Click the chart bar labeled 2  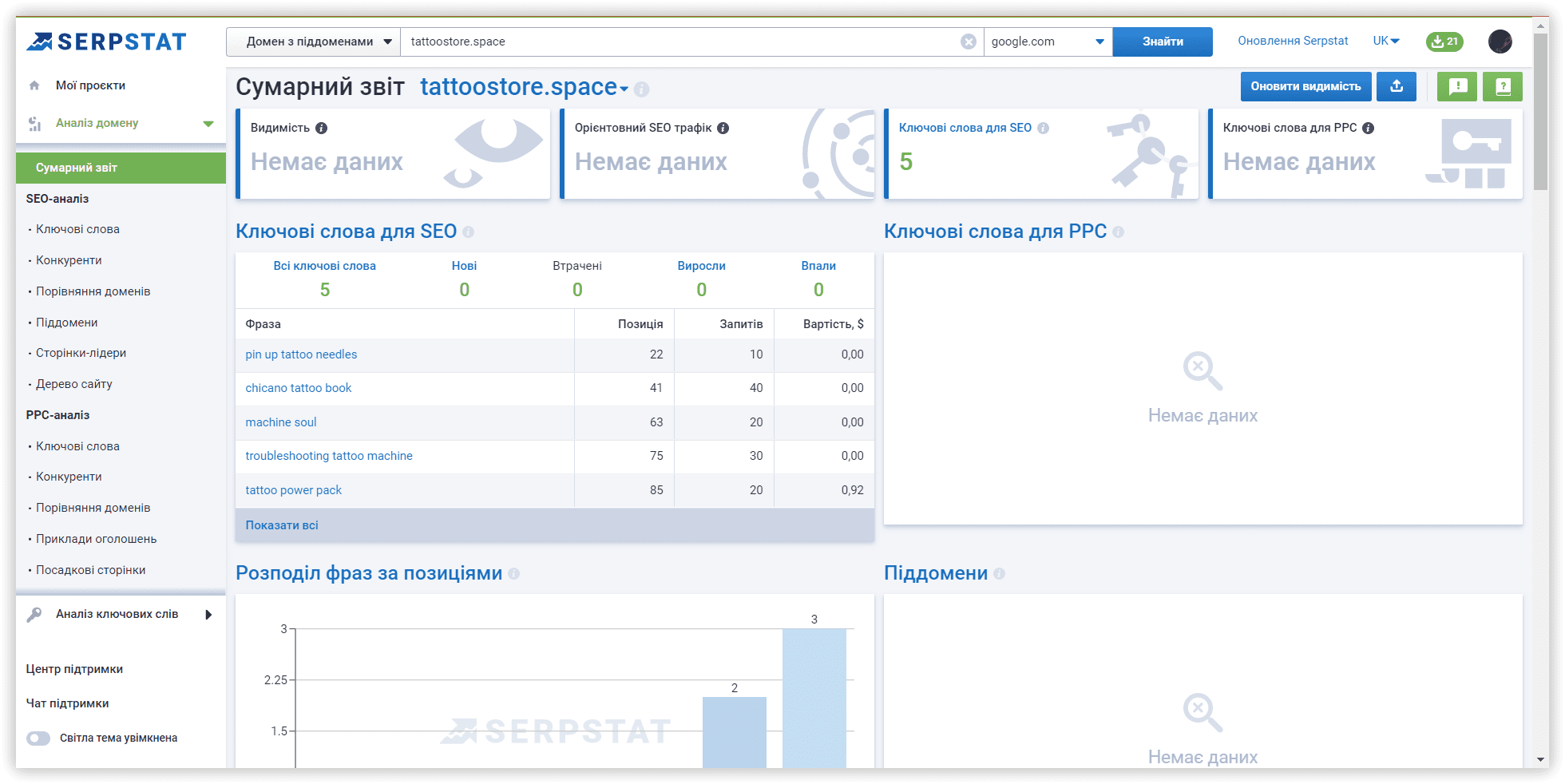[735, 732]
